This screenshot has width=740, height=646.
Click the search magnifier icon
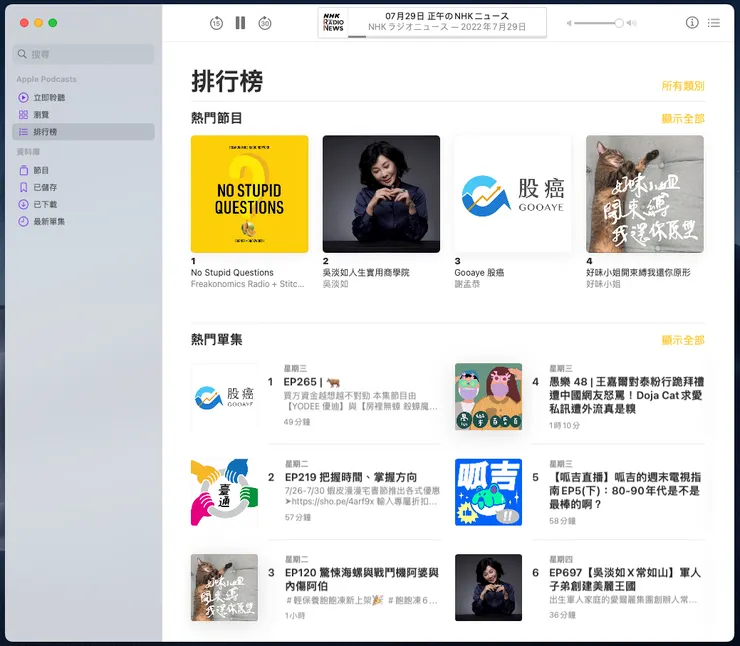point(22,54)
